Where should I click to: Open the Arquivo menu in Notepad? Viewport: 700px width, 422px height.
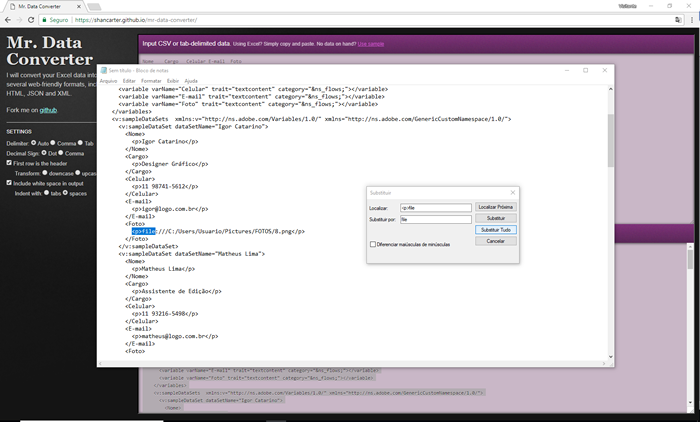click(x=108, y=81)
